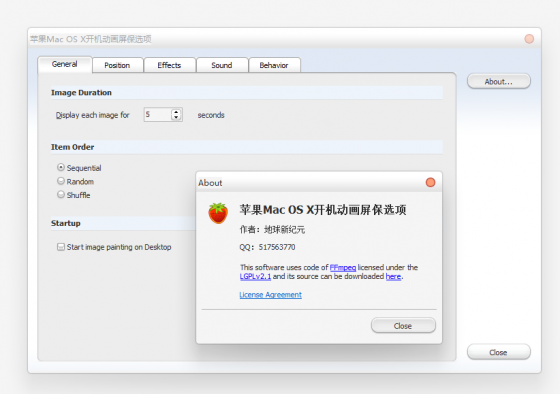Click the options window title text
Image resolution: width=560 pixels, height=394 pixels.
(91, 39)
